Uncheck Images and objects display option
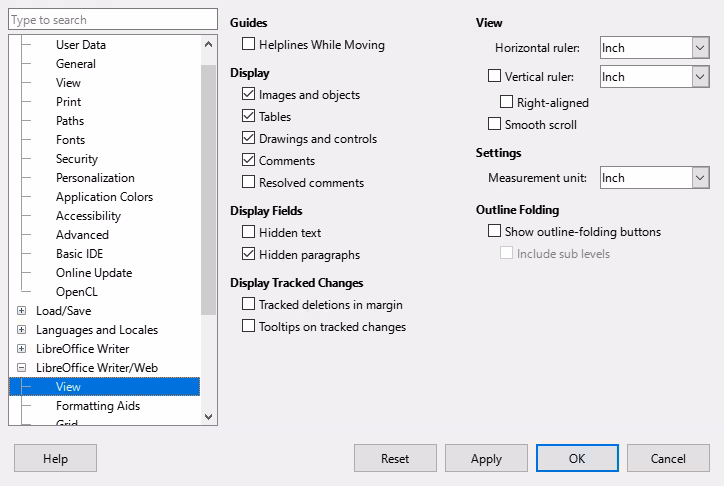This screenshot has height=486, width=724. 248,94
